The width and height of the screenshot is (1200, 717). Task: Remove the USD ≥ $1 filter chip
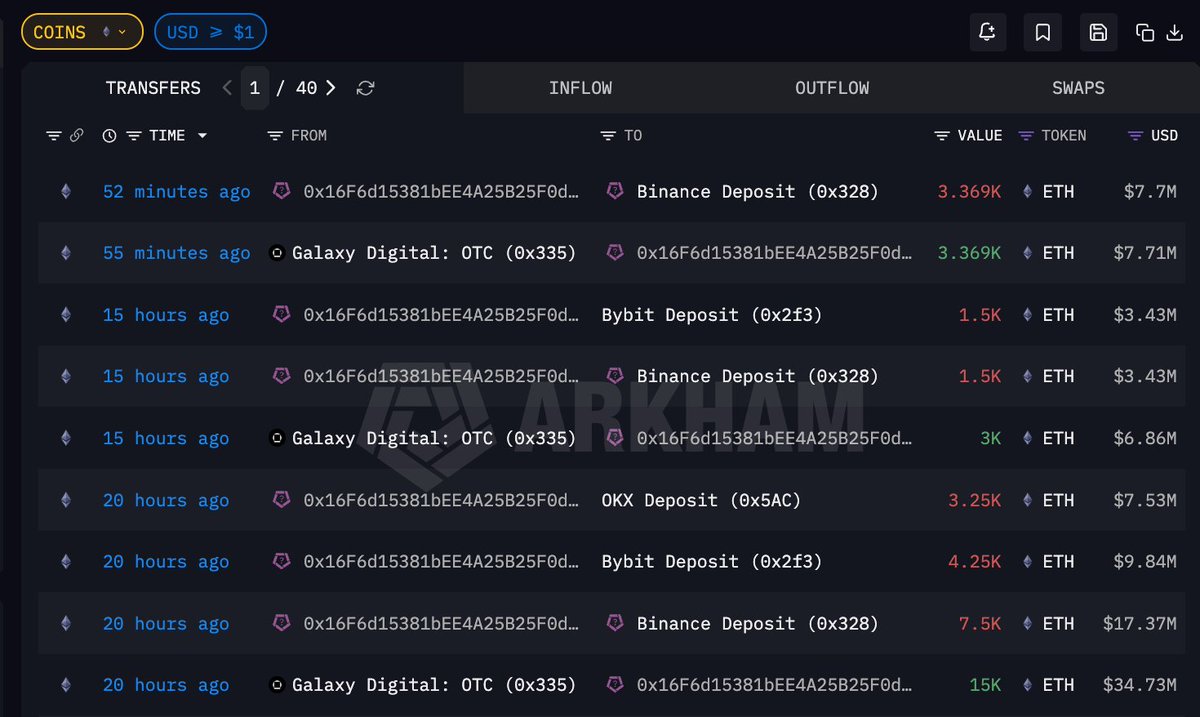click(210, 32)
